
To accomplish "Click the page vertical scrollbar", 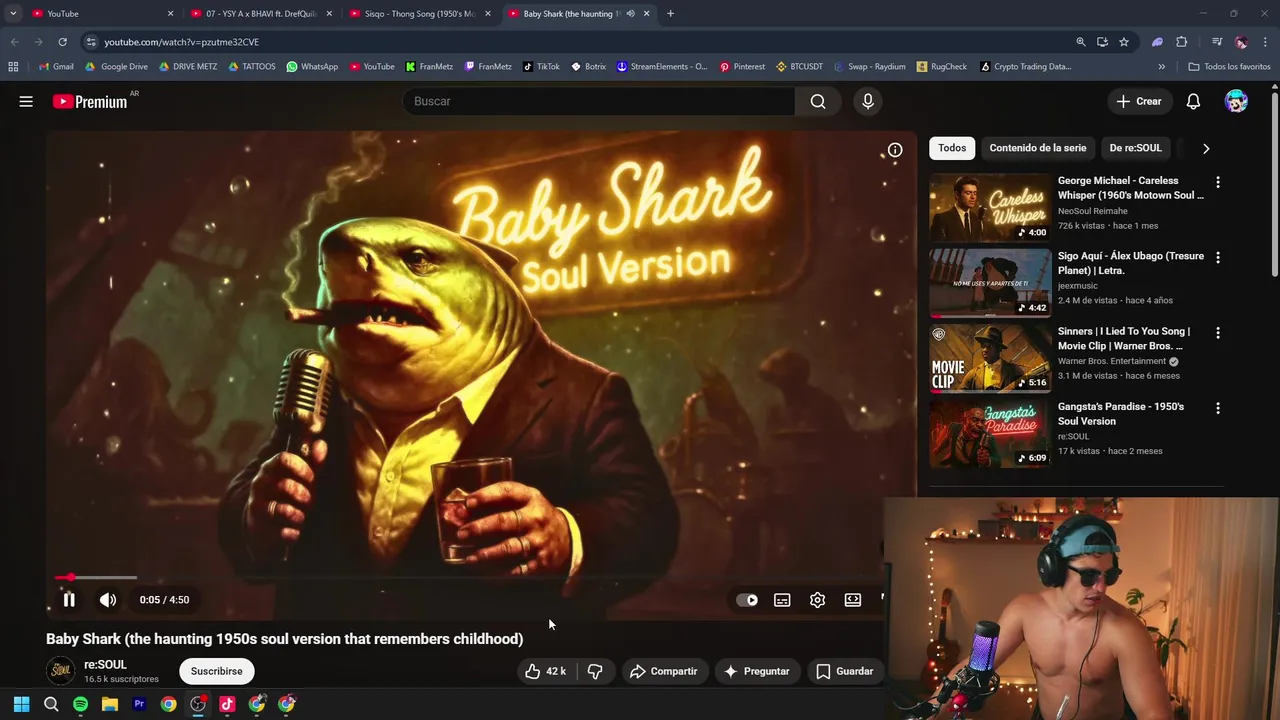I will point(1275,185).
